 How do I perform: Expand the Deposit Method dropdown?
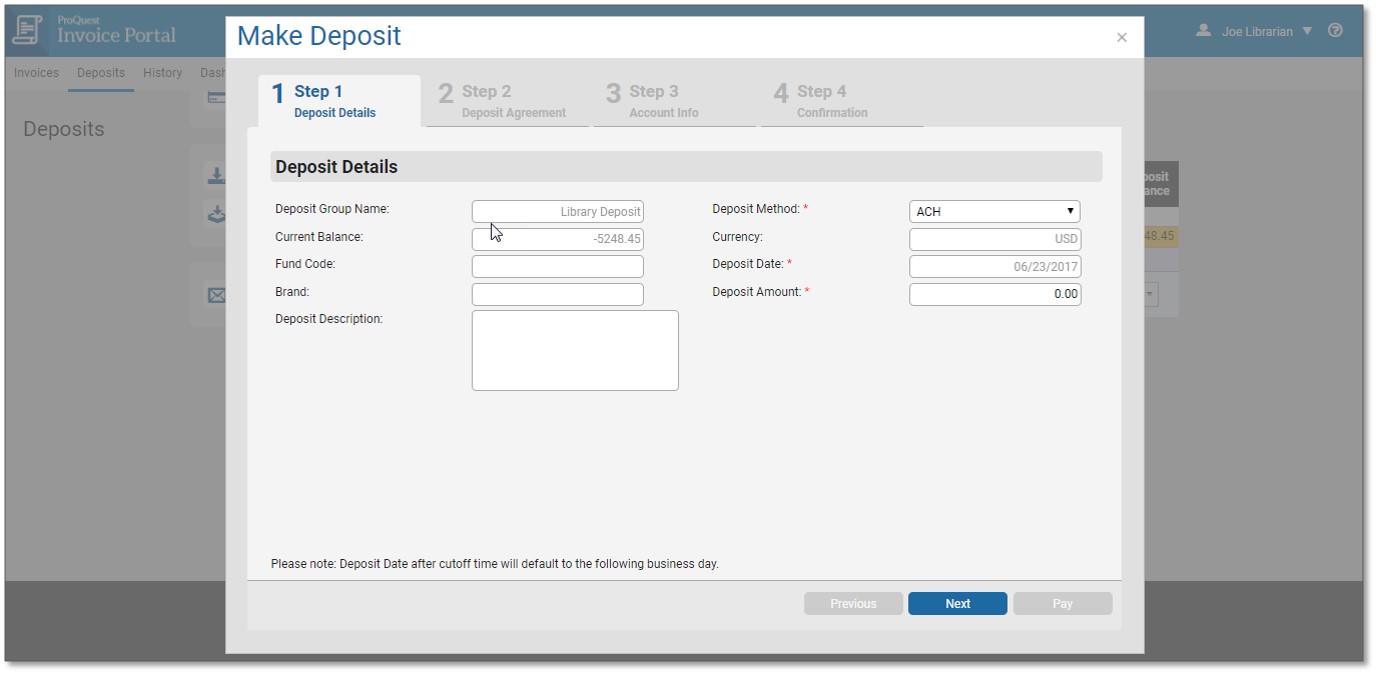point(995,211)
